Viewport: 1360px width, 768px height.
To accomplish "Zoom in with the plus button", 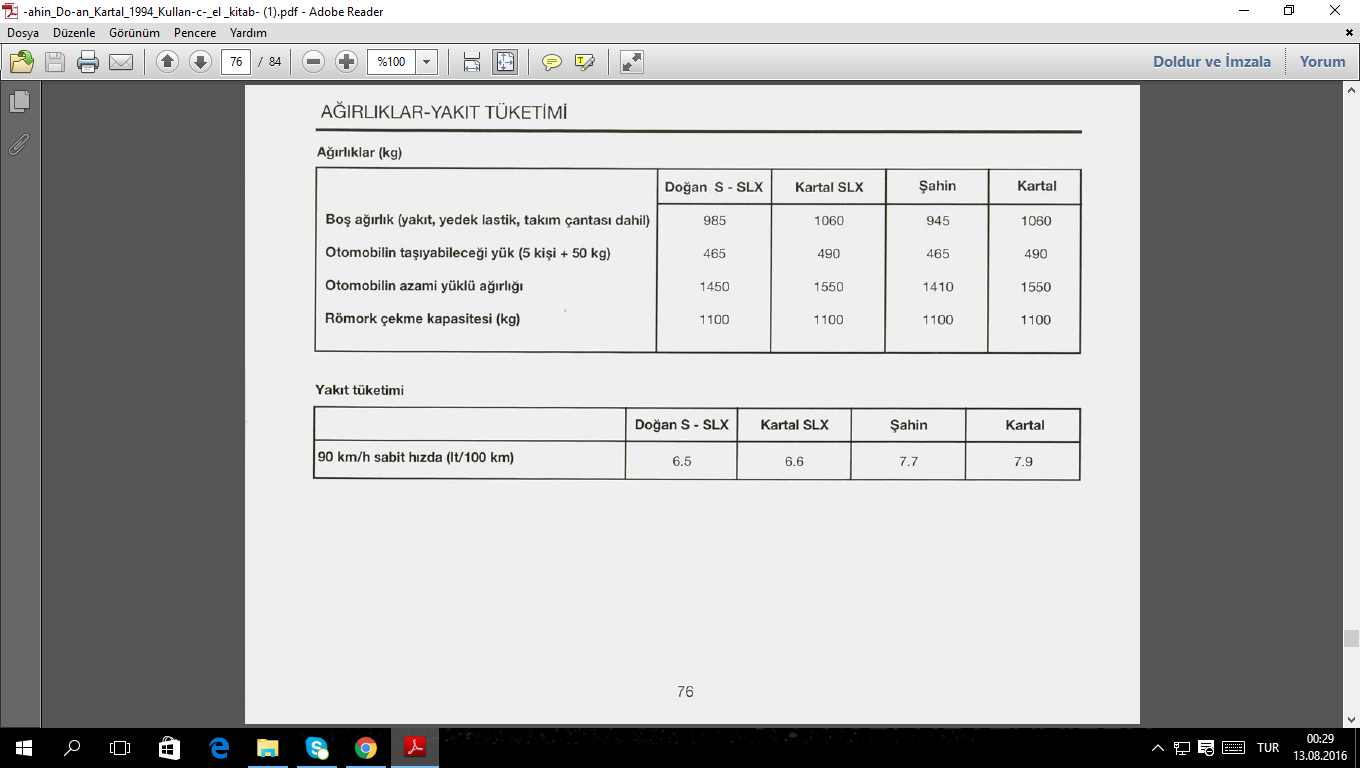I will coord(347,62).
